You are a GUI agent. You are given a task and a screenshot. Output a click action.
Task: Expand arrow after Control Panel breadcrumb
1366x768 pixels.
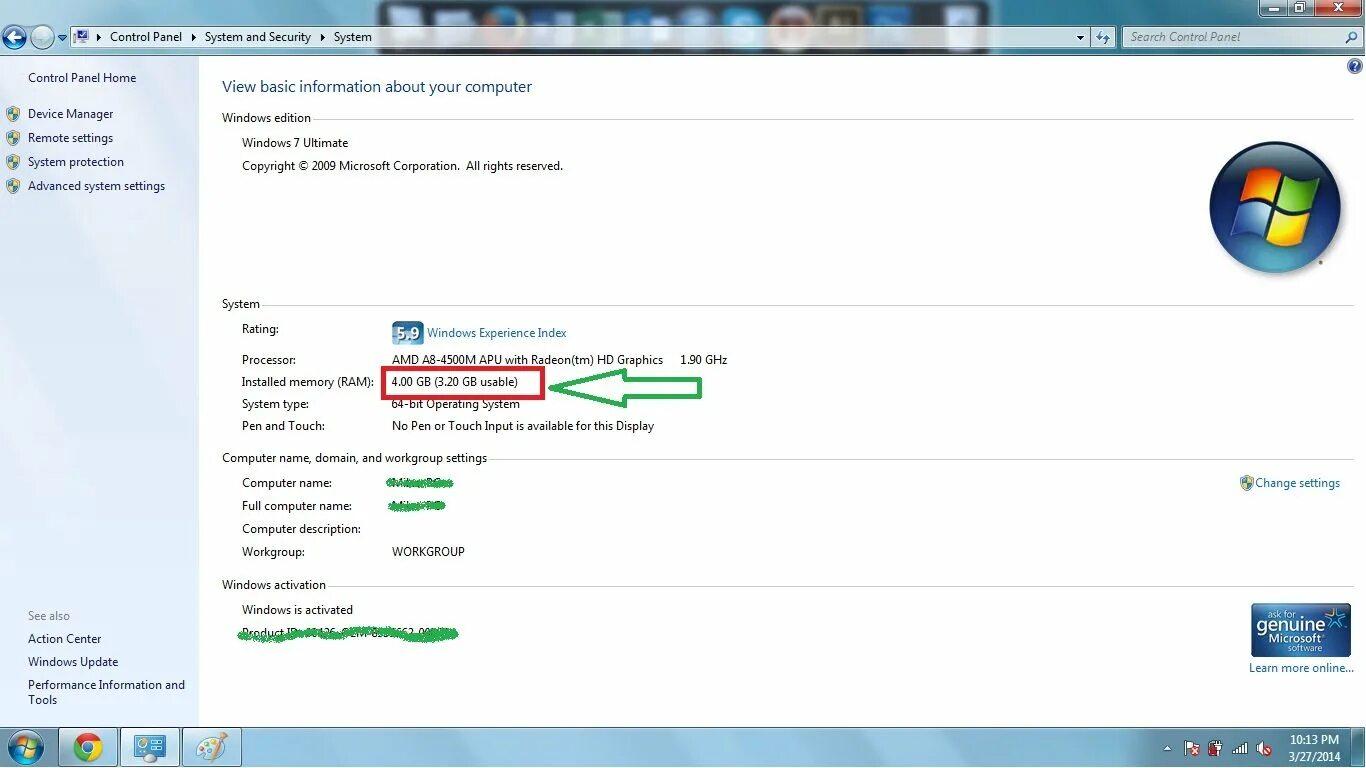194,37
